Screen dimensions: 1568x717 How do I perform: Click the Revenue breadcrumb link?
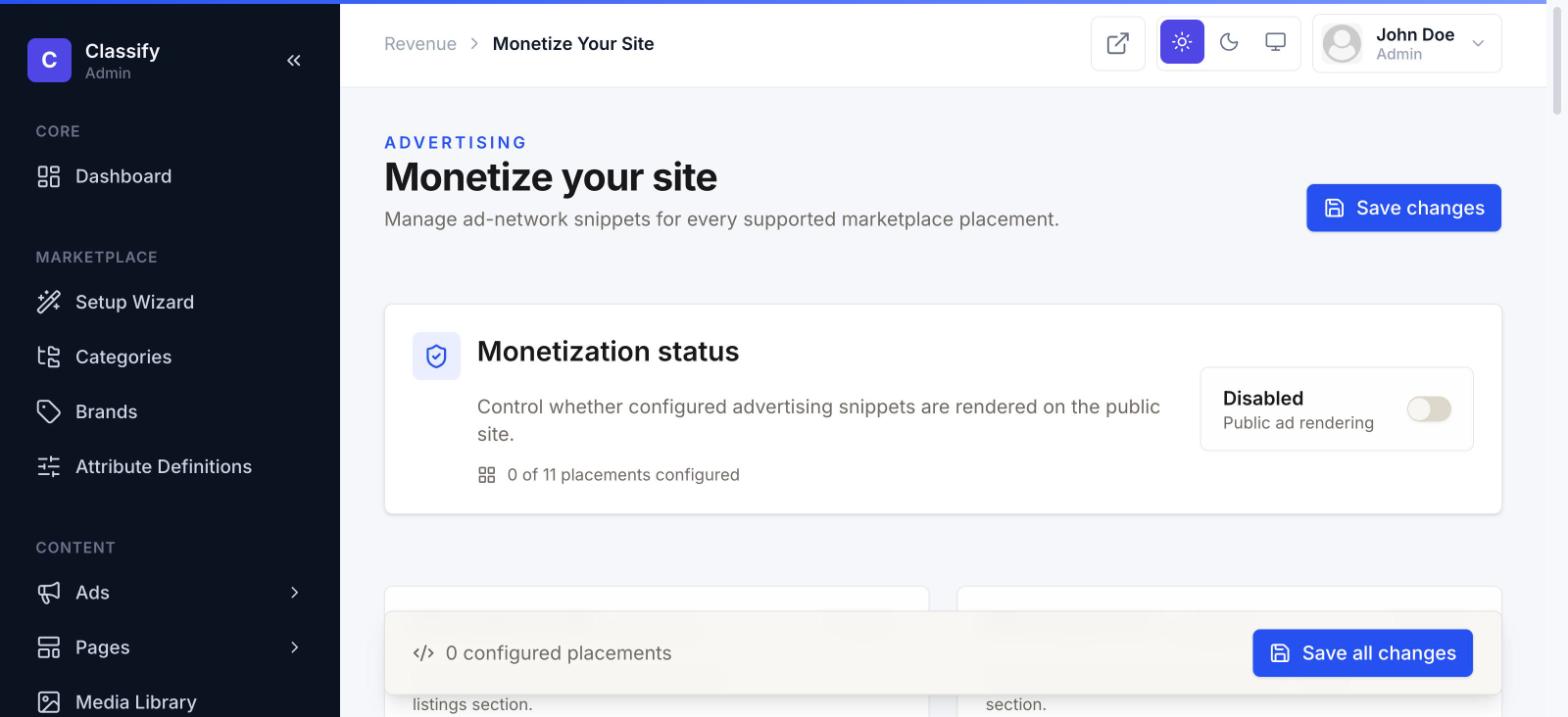point(420,44)
